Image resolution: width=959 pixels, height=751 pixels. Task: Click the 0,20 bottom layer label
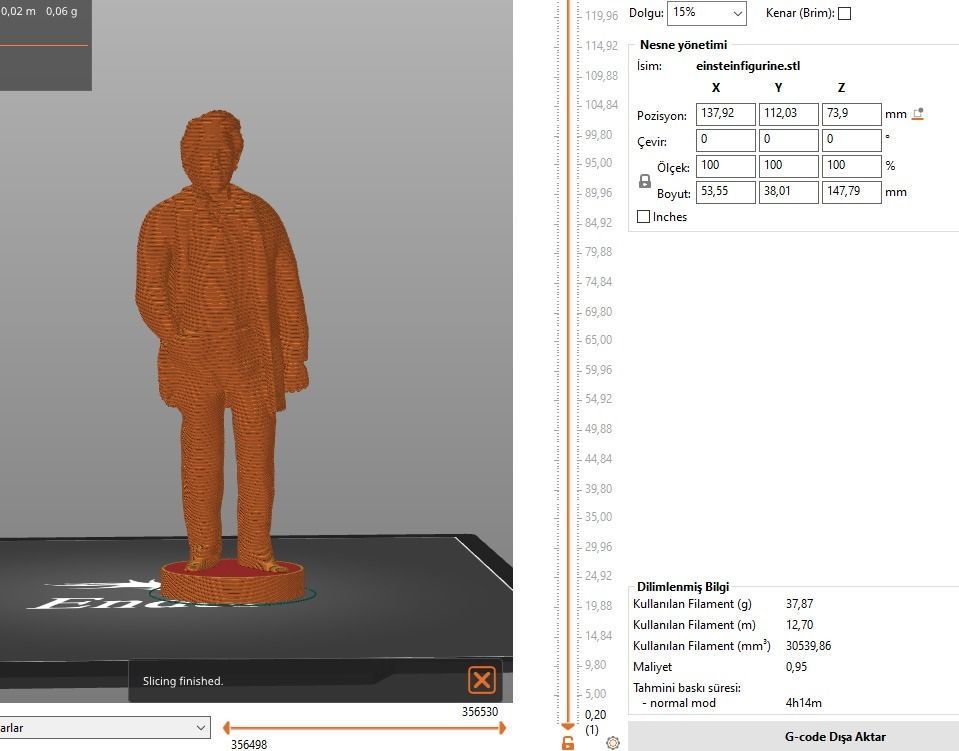click(596, 714)
